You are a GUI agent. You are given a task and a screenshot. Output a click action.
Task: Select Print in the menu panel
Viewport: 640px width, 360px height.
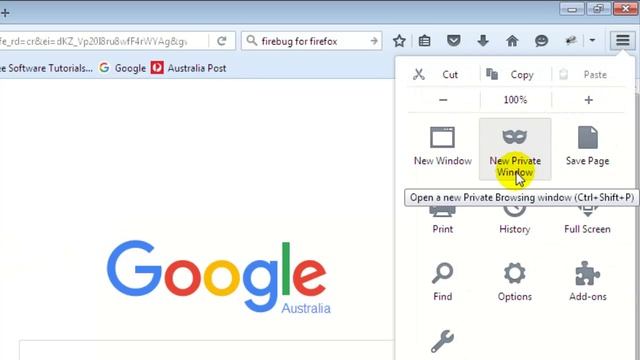(443, 222)
